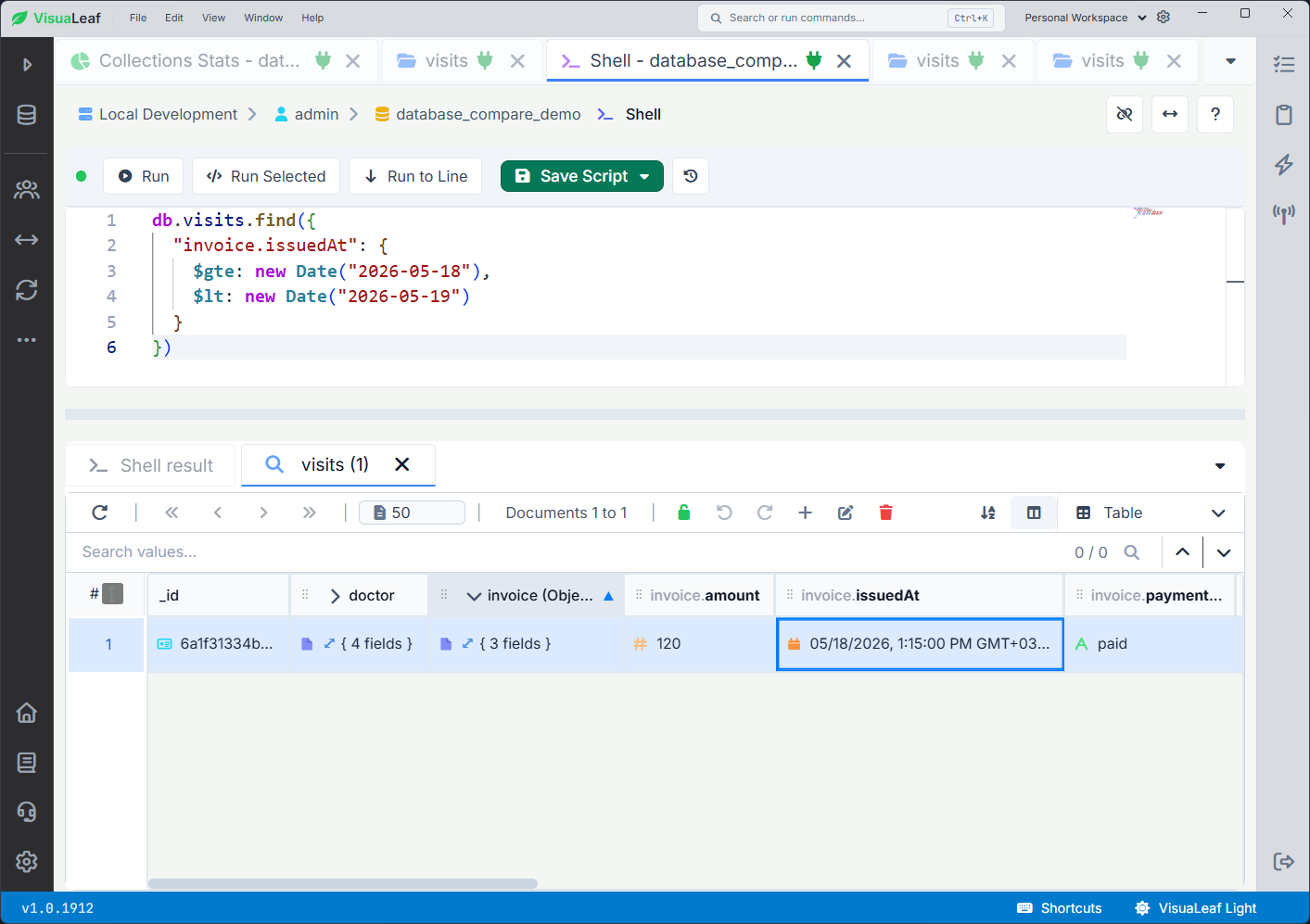This screenshot has width=1310, height=924.
Task: Delete the selected document with trash icon
Action: [885, 513]
